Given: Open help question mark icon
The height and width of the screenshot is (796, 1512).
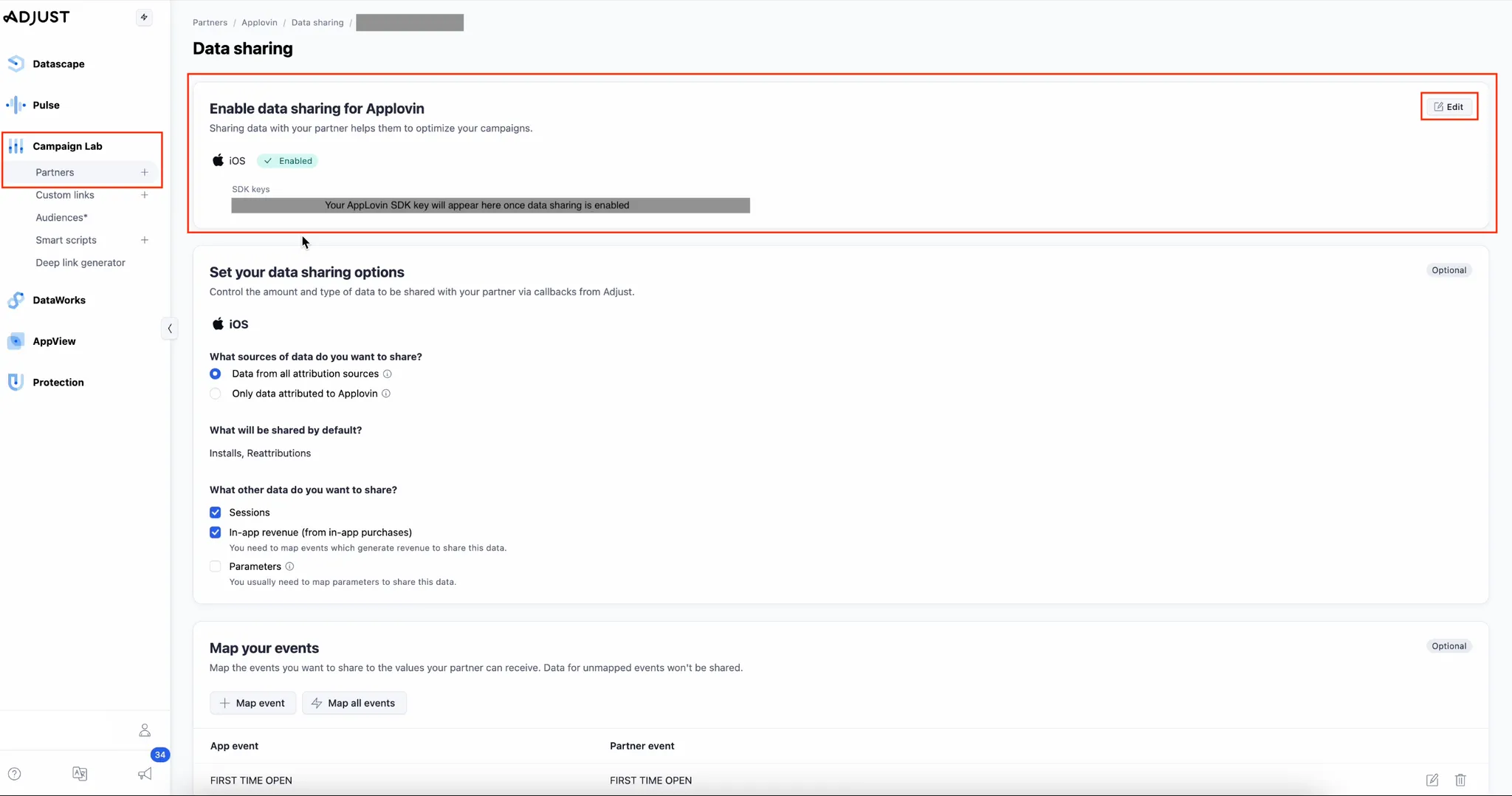Looking at the screenshot, I should [15, 774].
